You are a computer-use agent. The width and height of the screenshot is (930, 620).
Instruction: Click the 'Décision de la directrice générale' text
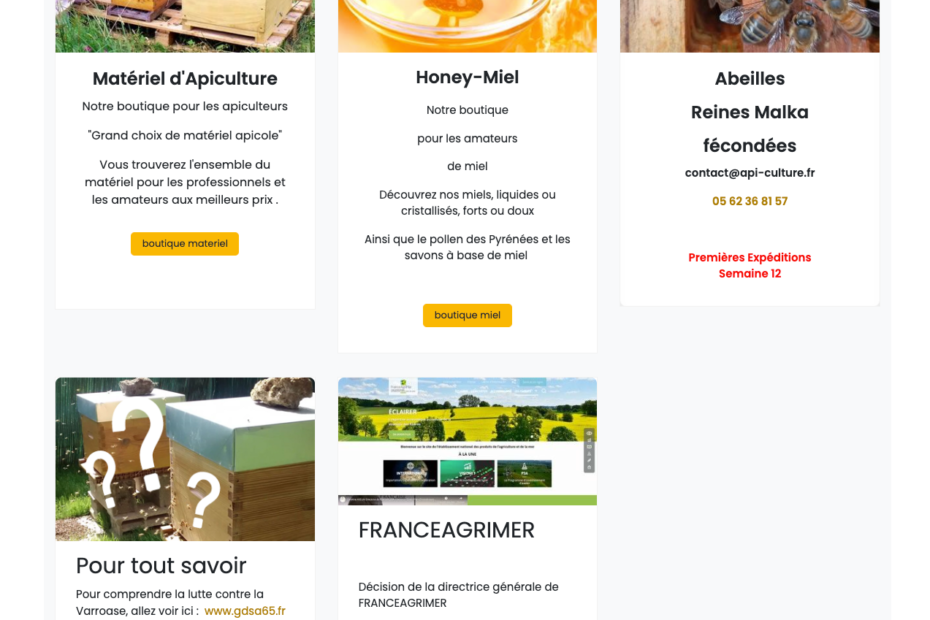[458, 595]
